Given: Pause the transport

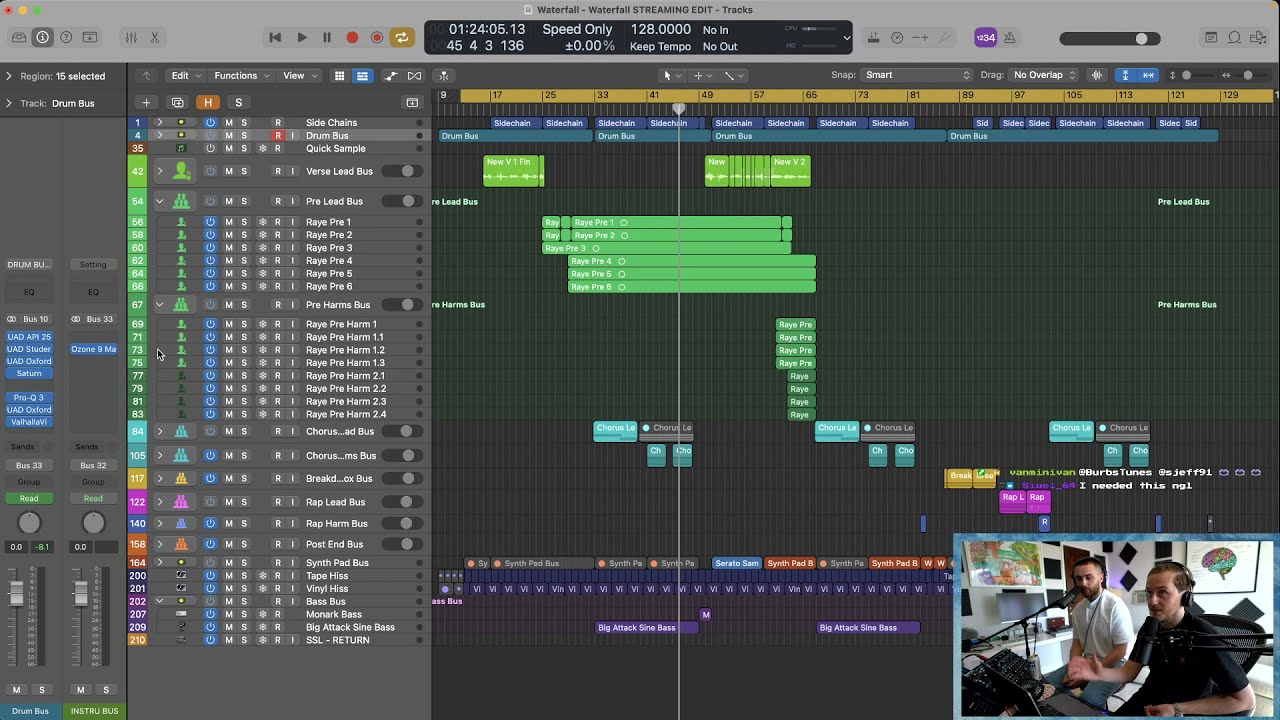Looking at the screenshot, I should (326, 37).
